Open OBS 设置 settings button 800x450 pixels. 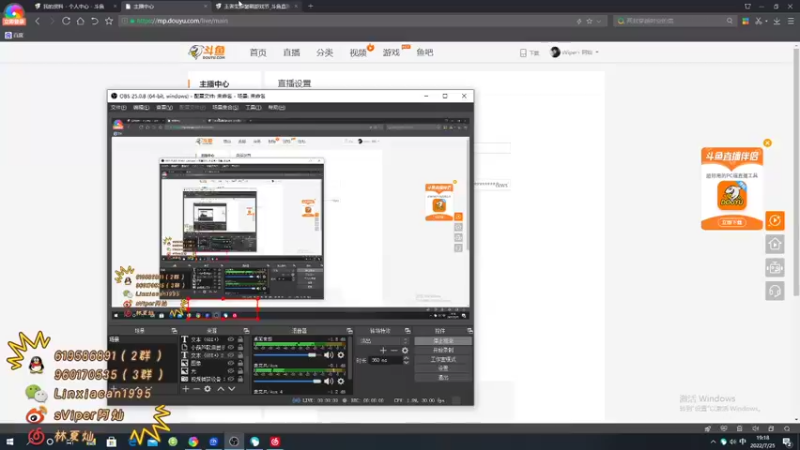pyautogui.click(x=443, y=368)
